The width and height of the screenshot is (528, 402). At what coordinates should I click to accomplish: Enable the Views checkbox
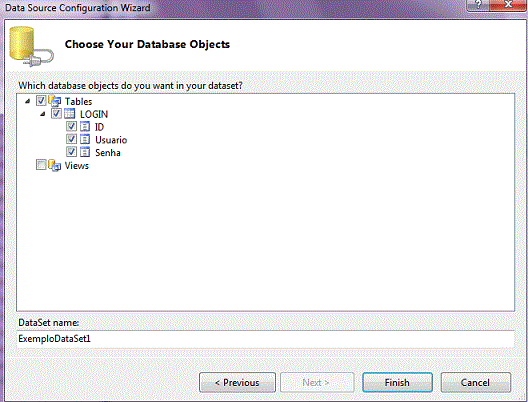pos(41,165)
